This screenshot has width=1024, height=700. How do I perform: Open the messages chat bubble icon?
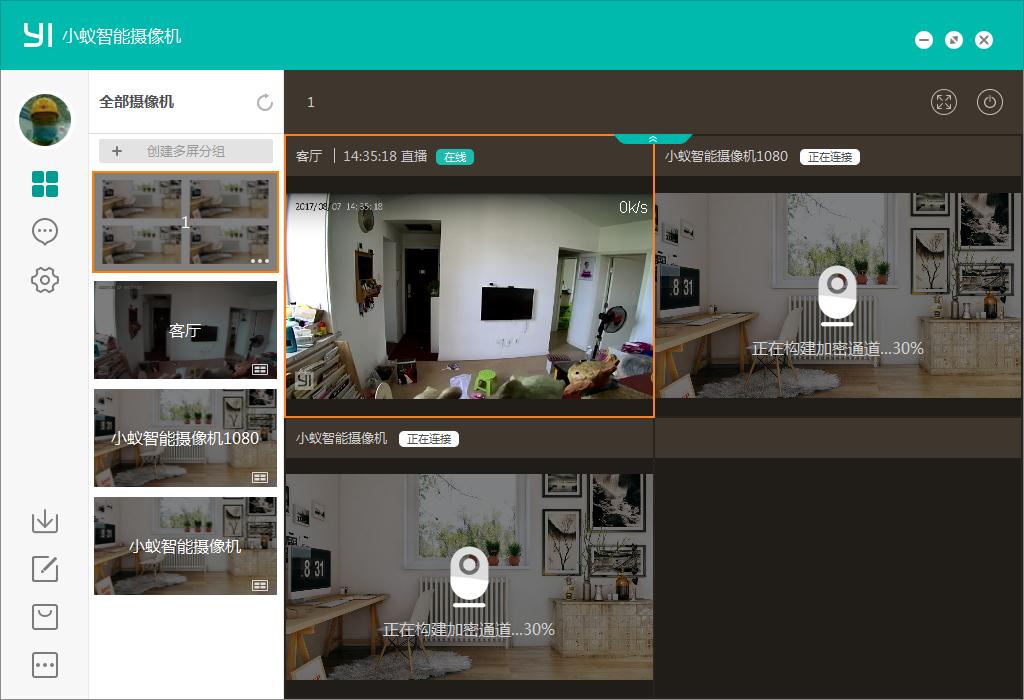point(45,232)
